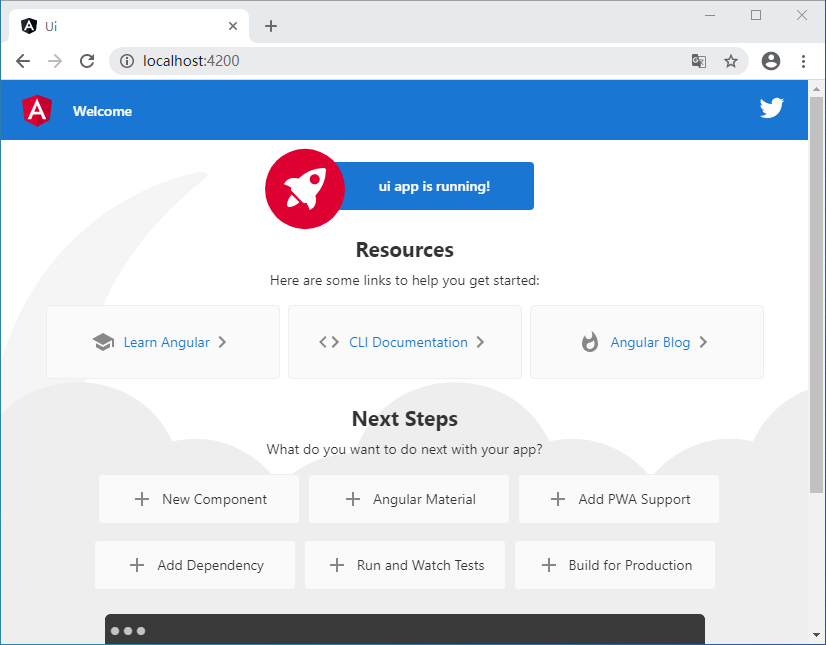This screenshot has height=645, width=826.
Task: Open the Chrome profile avatar icon
Action: coord(770,61)
